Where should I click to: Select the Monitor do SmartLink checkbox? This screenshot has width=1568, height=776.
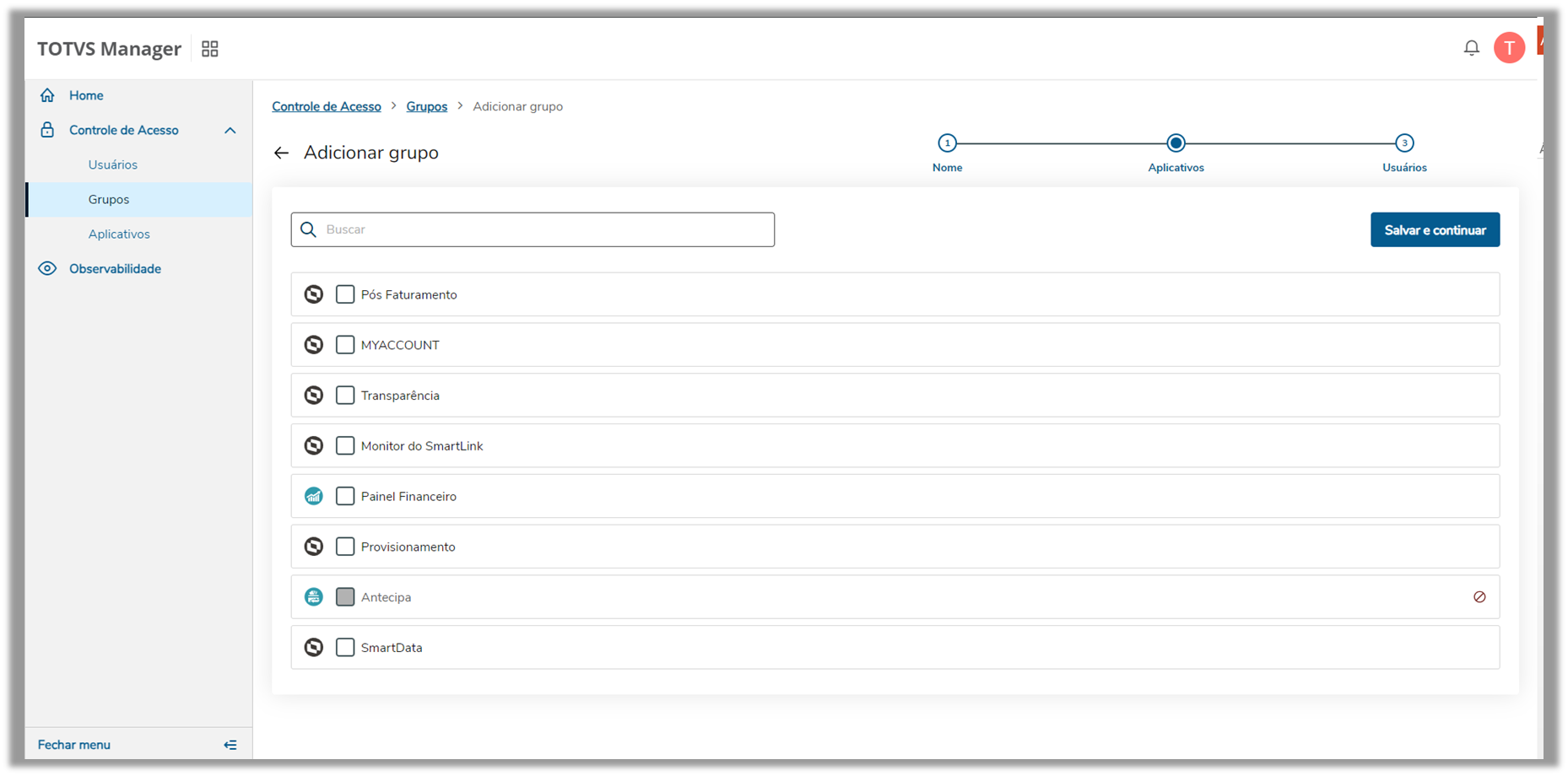click(x=345, y=446)
